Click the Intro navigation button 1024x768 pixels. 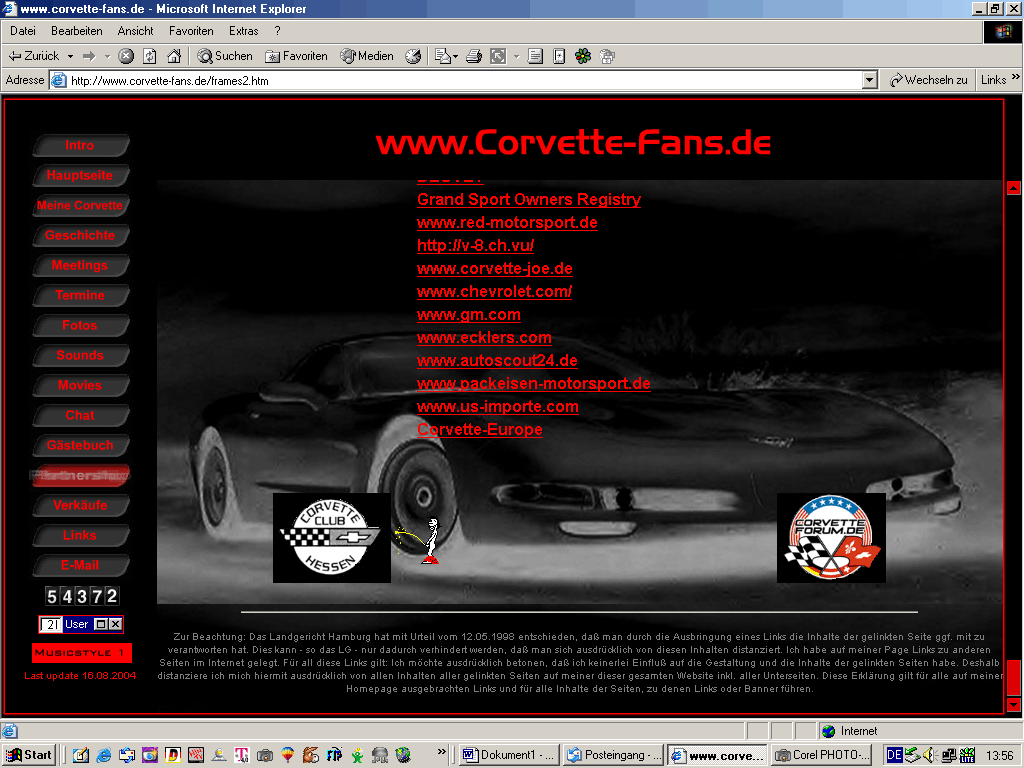click(x=80, y=146)
